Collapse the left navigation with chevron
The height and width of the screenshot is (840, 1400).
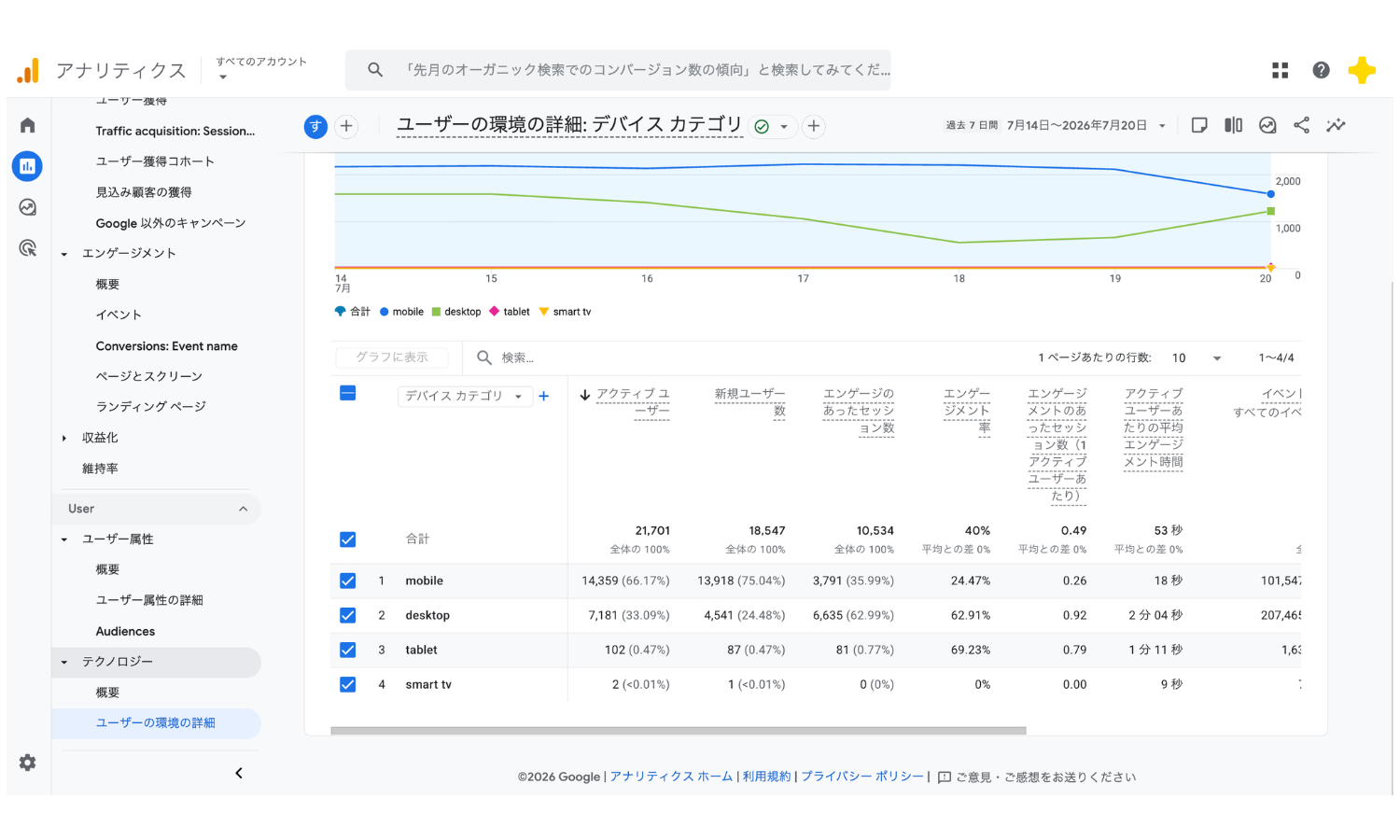point(239,773)
